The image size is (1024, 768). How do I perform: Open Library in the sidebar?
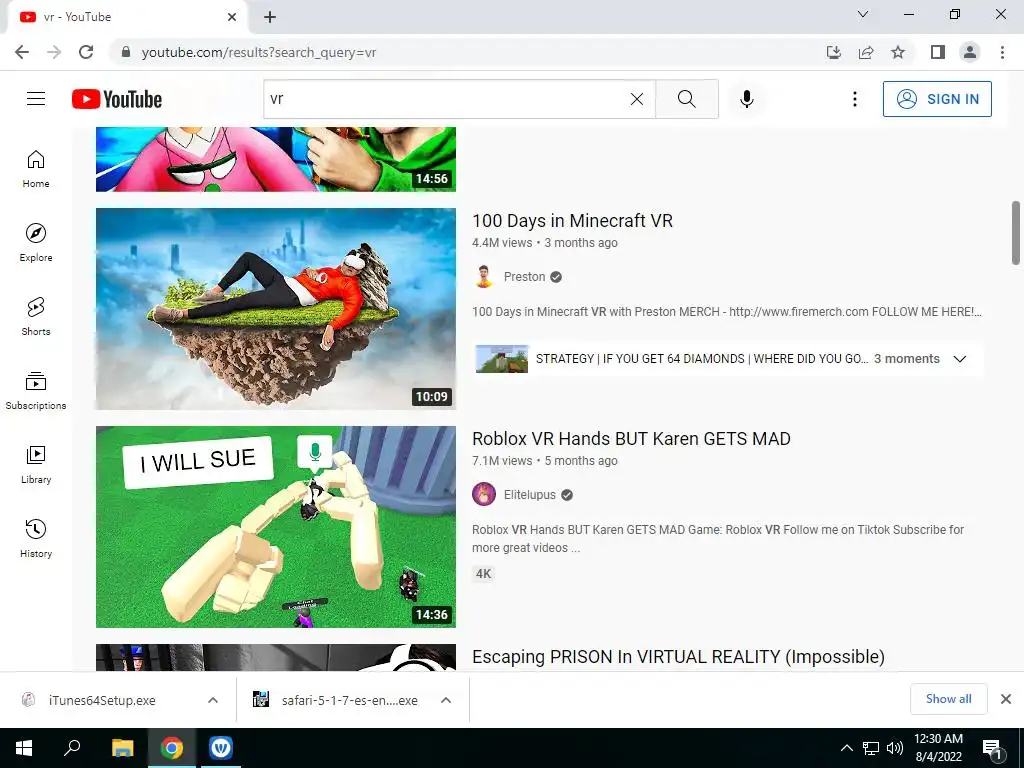pos(36,464)
